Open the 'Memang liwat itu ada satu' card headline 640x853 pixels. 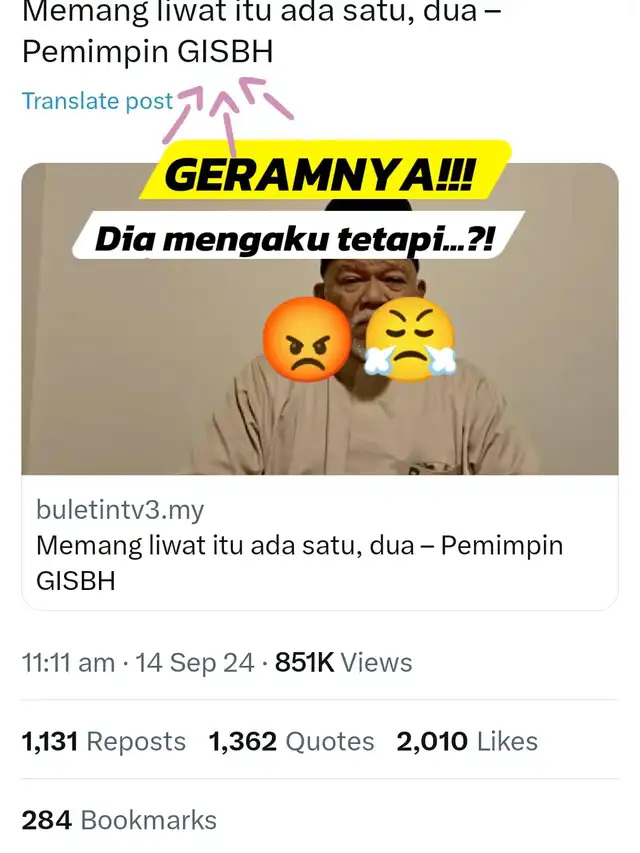point(299,563)
